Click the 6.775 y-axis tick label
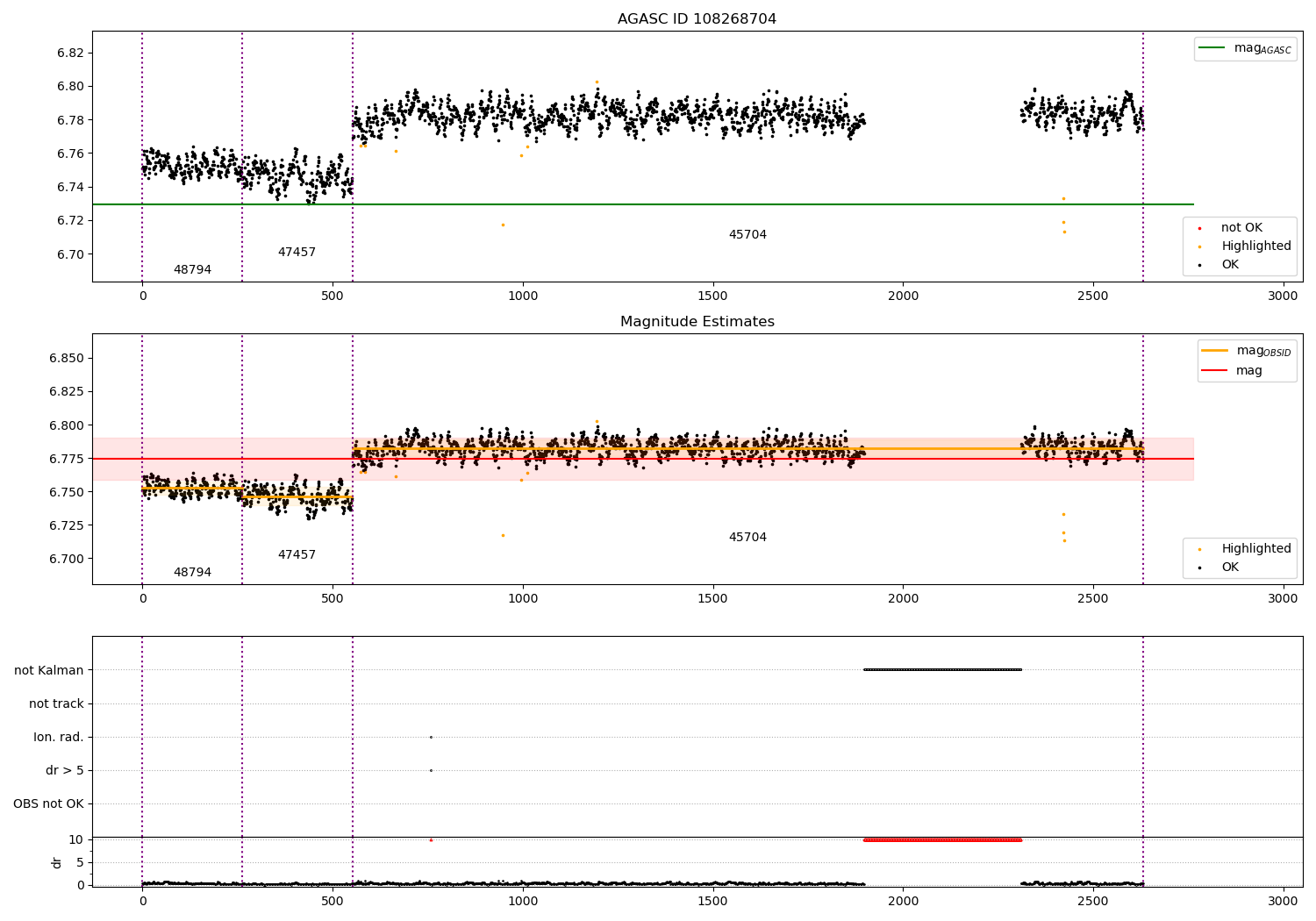 (67, 459)
